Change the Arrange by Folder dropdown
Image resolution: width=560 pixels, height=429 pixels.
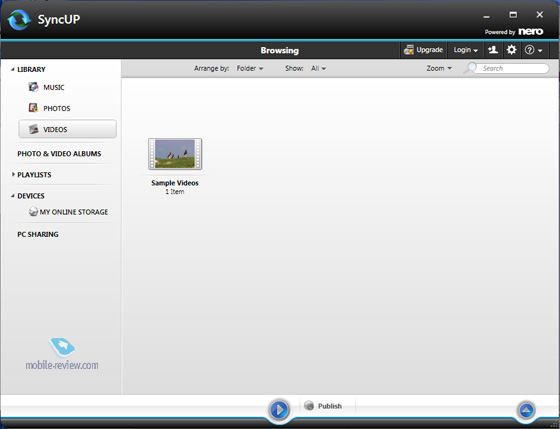click(x=250, y=68)
